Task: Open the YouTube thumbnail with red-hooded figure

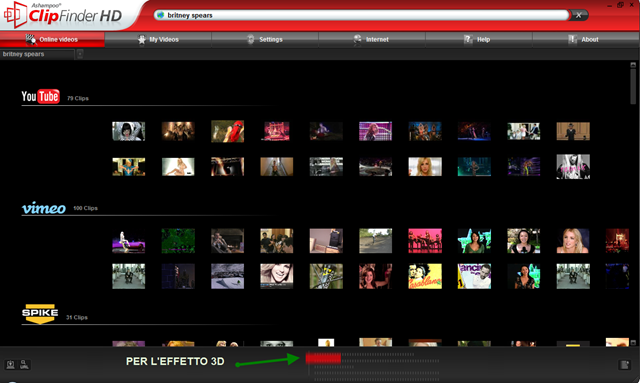Action: pos(227,131)
